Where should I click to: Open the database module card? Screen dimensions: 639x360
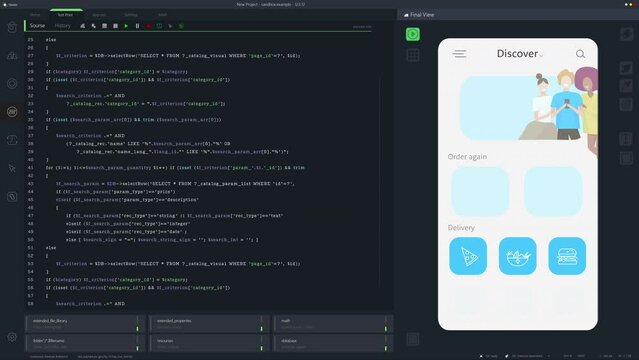click(x=333, y=343)
